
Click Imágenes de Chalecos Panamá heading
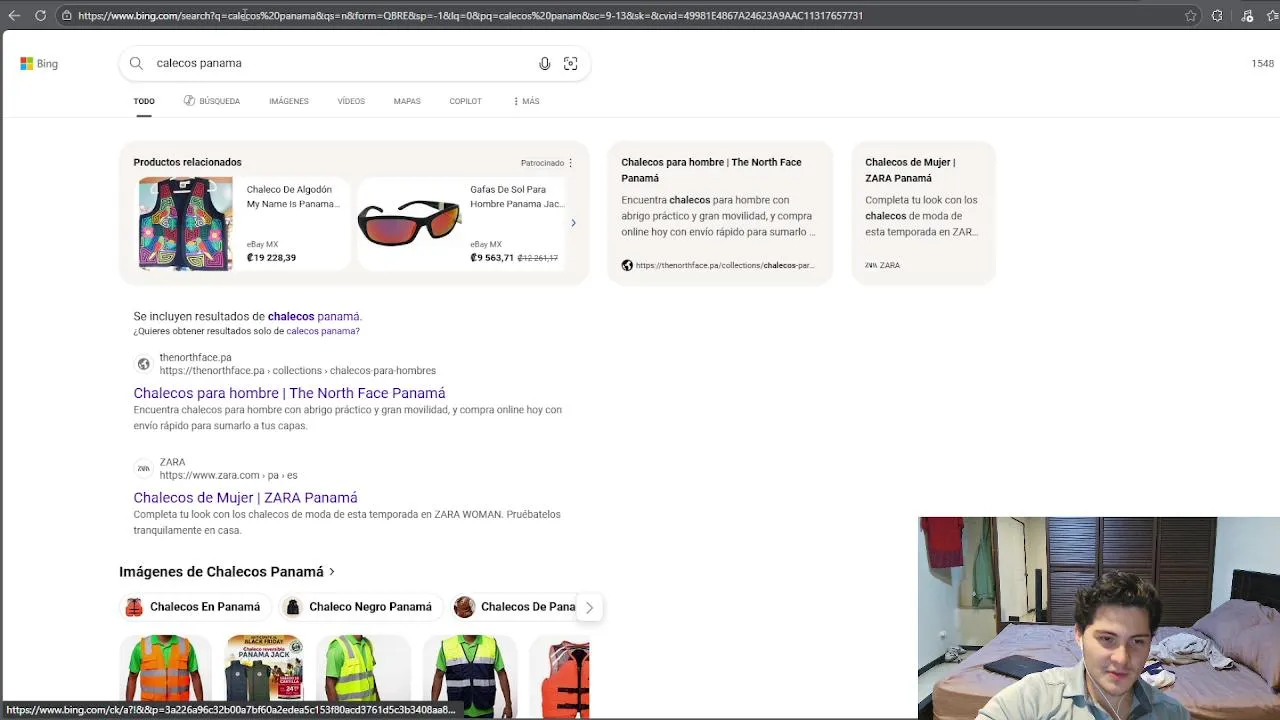[x=221, y=572]
